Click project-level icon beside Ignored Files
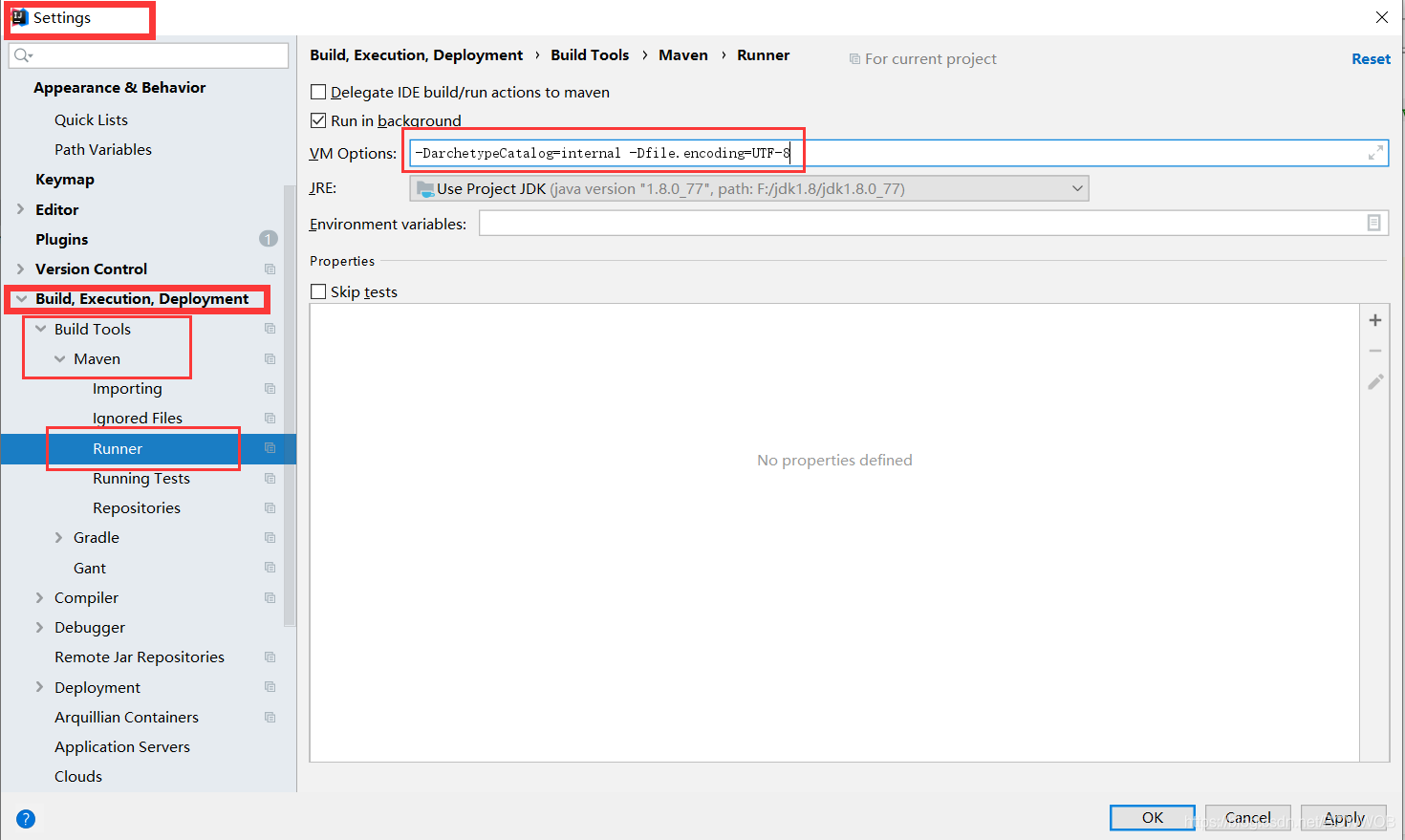The height and width of the screenshot is (840, 1405). [270, 419]
